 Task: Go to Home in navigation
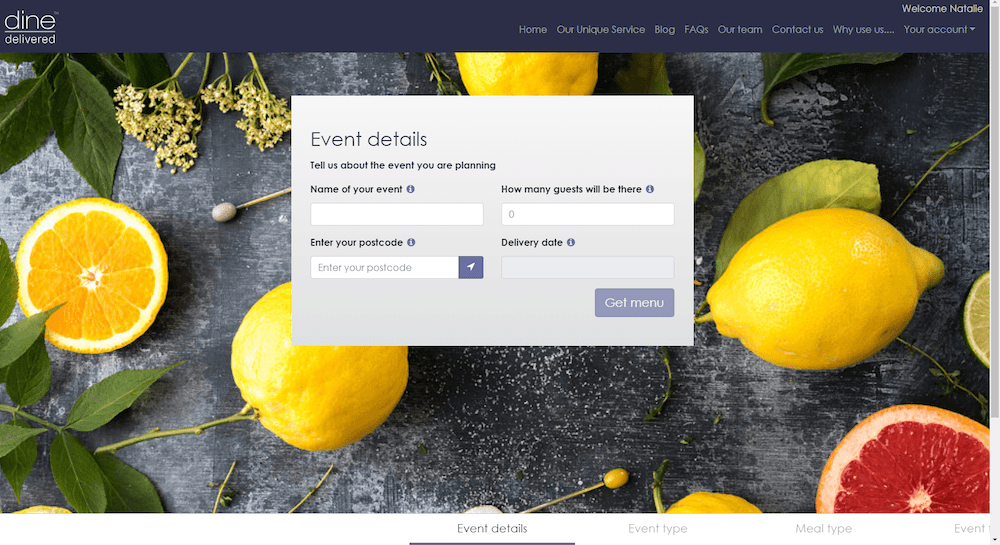click(x=533, y=29)
